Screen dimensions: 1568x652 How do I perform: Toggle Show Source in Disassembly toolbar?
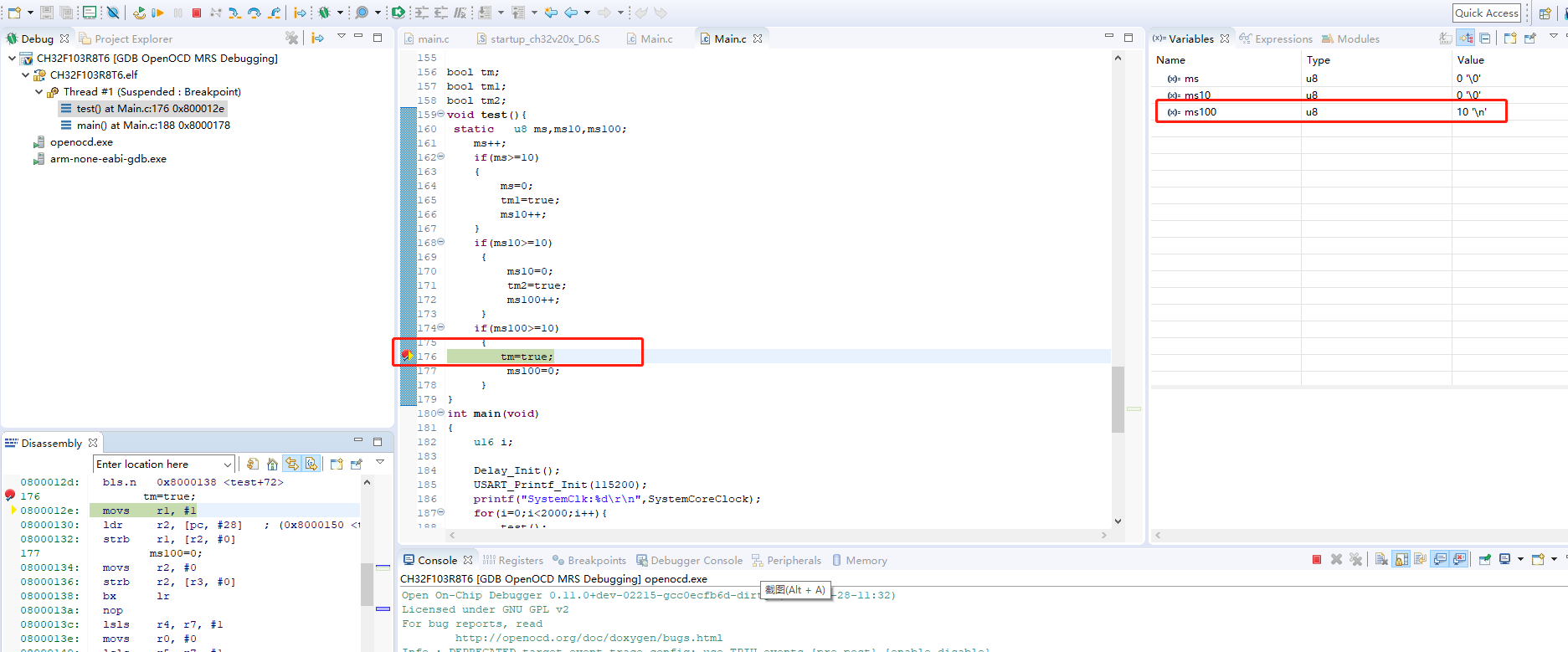point(311,464)
